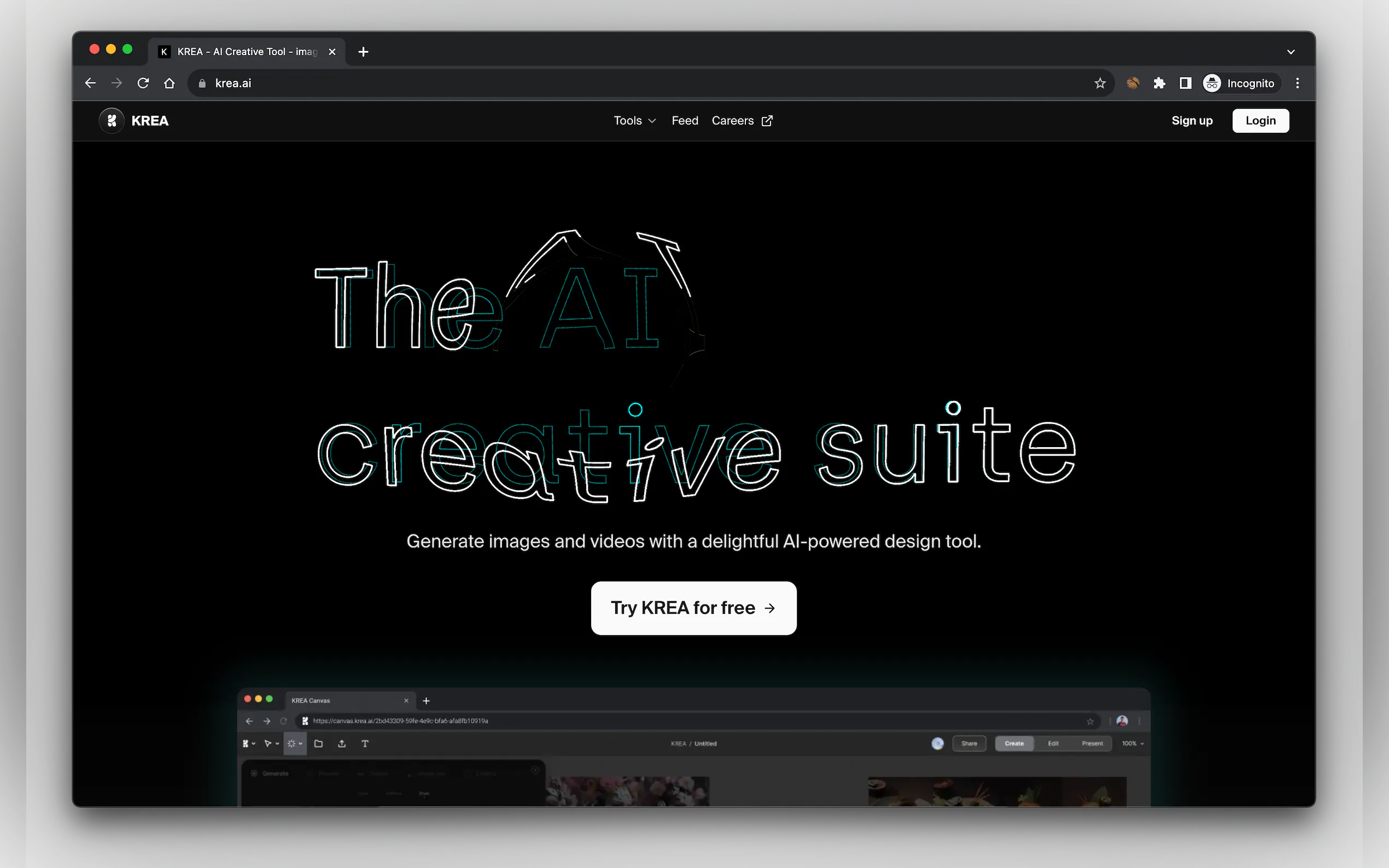Open the Chrome three-dot menu
Image resolution: width=1389 pixels, height=868 pixels.
[x=1297, y=83]
